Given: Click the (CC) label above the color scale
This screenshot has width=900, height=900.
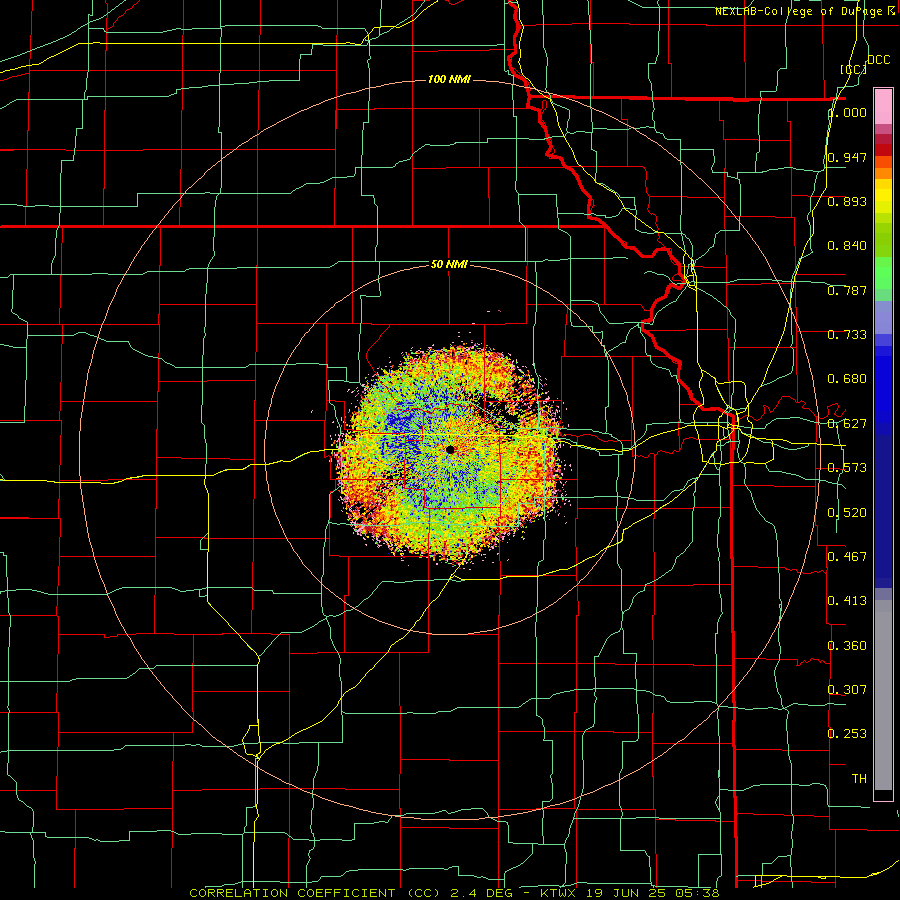Looking at the screenshot, I should [x=854, y=69].
